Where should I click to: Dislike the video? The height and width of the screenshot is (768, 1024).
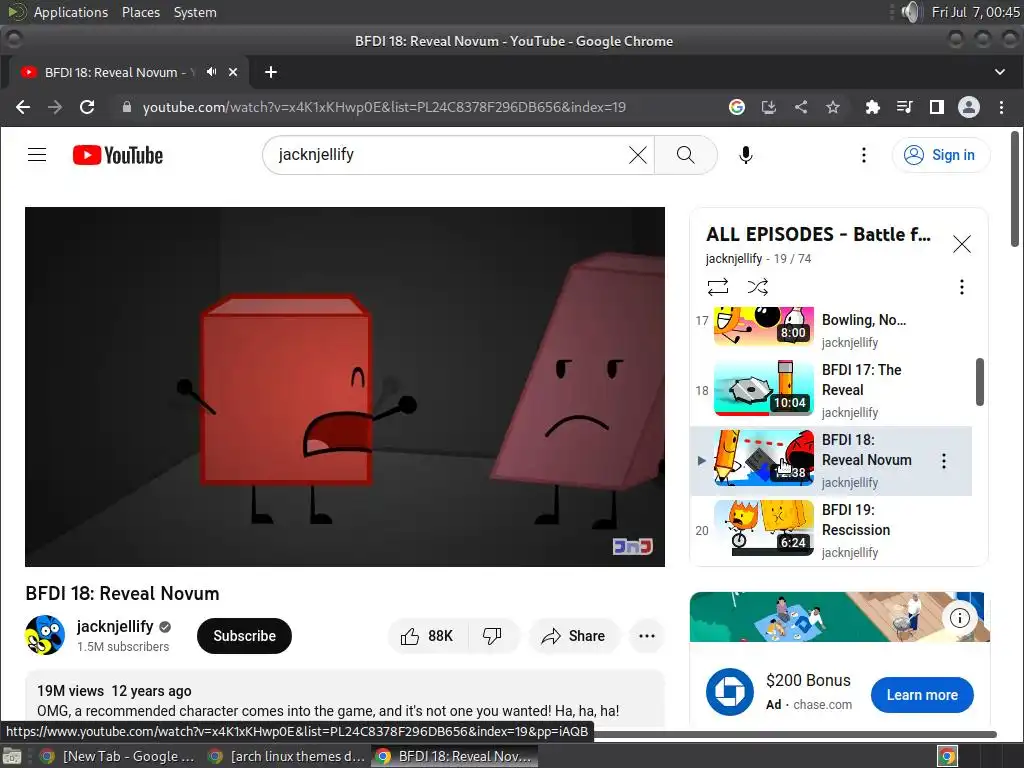coord(492,635)
